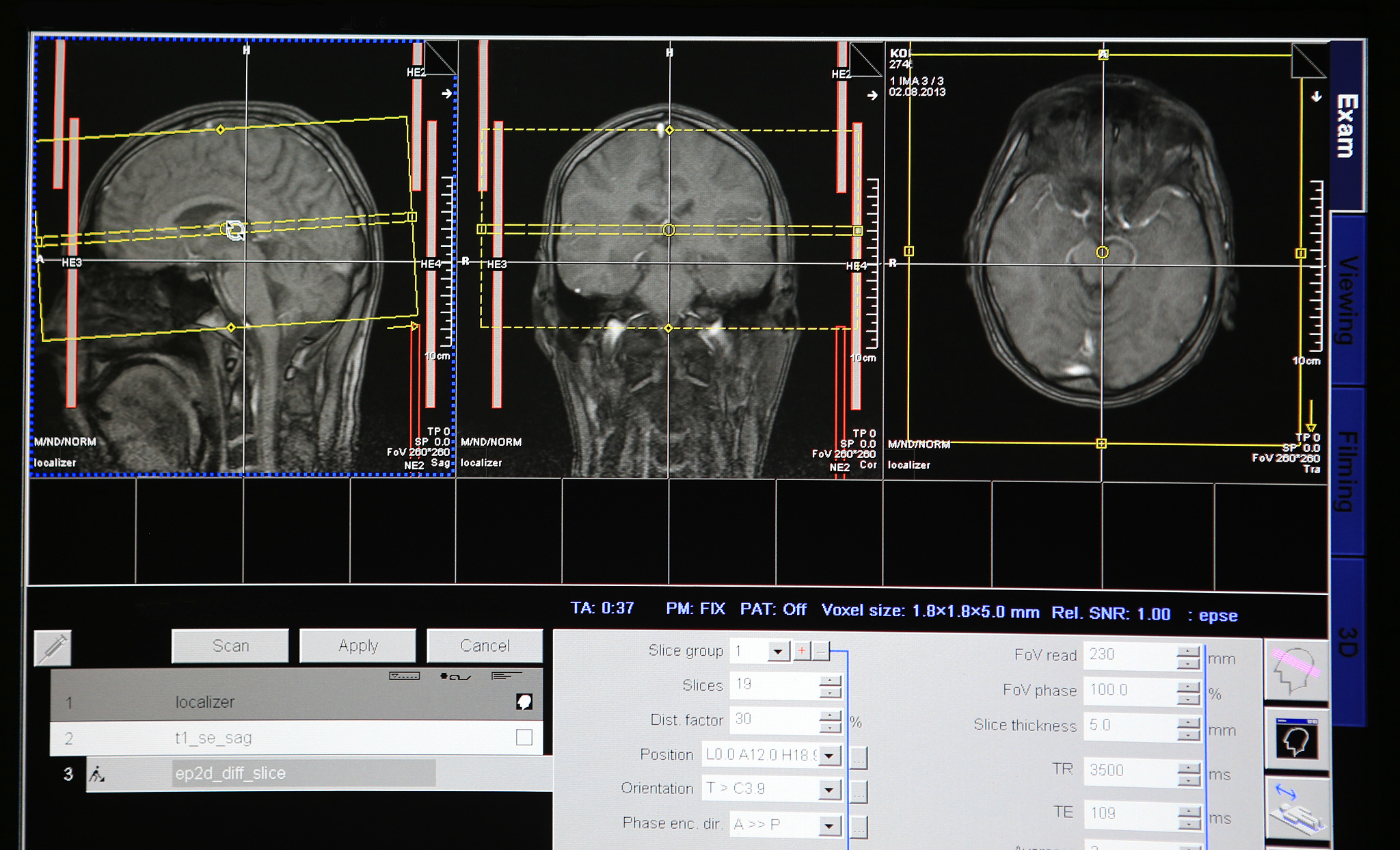Switch to the Filming tab

click(1347, 470)
